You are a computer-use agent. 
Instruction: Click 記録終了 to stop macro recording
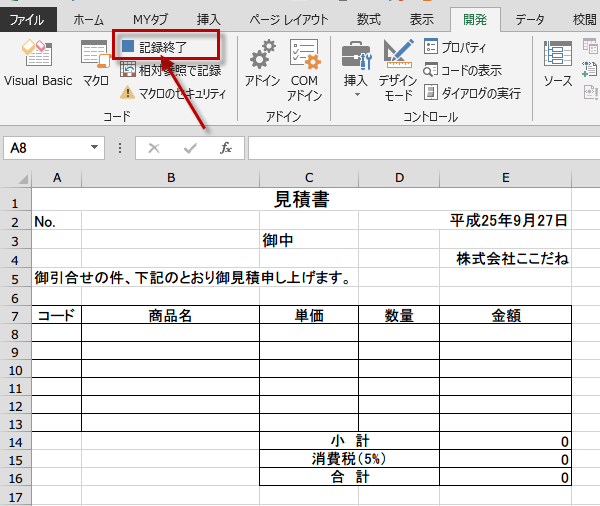(154, 47)
